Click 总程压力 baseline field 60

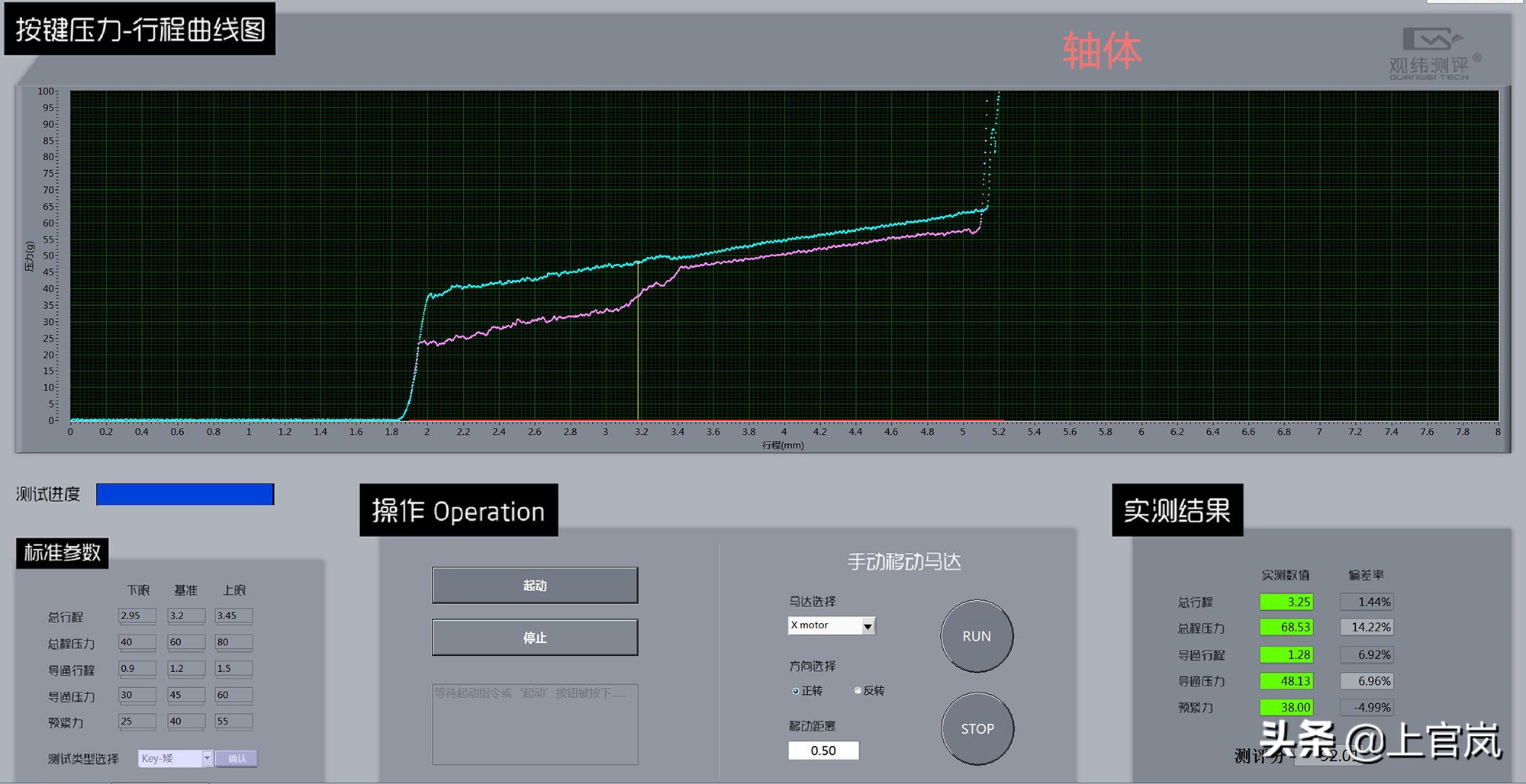(x=186, y=642)
